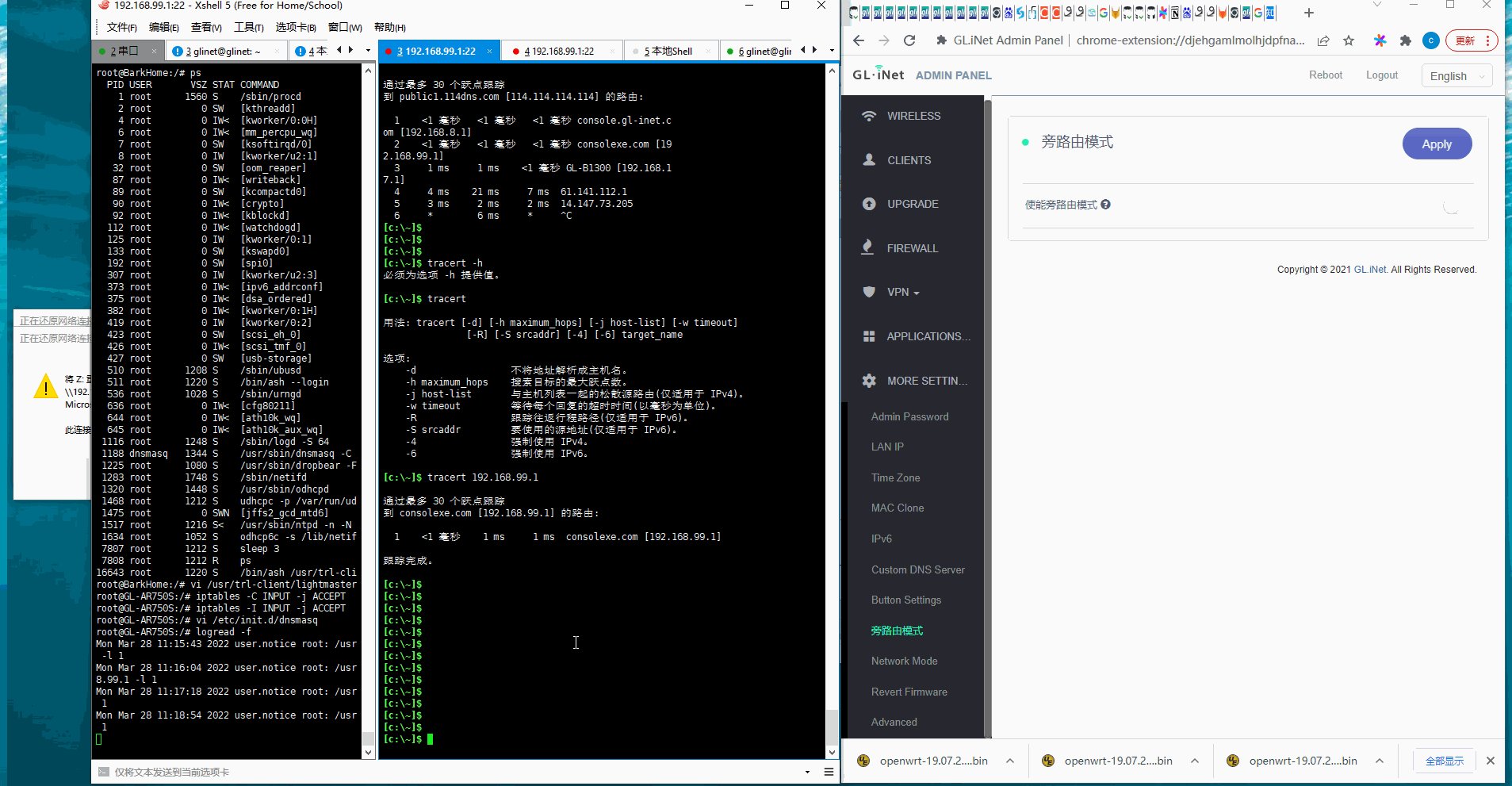Expand first openwrt download item options
The image size is (1512, 786).
1010,761
